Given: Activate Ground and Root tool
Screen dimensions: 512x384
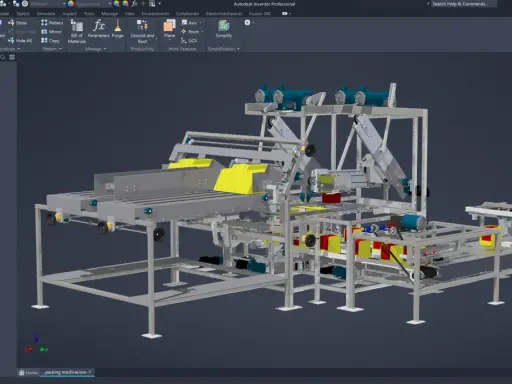Looking at the screenshot, I should pyautogui.click(x=142, y=31).
